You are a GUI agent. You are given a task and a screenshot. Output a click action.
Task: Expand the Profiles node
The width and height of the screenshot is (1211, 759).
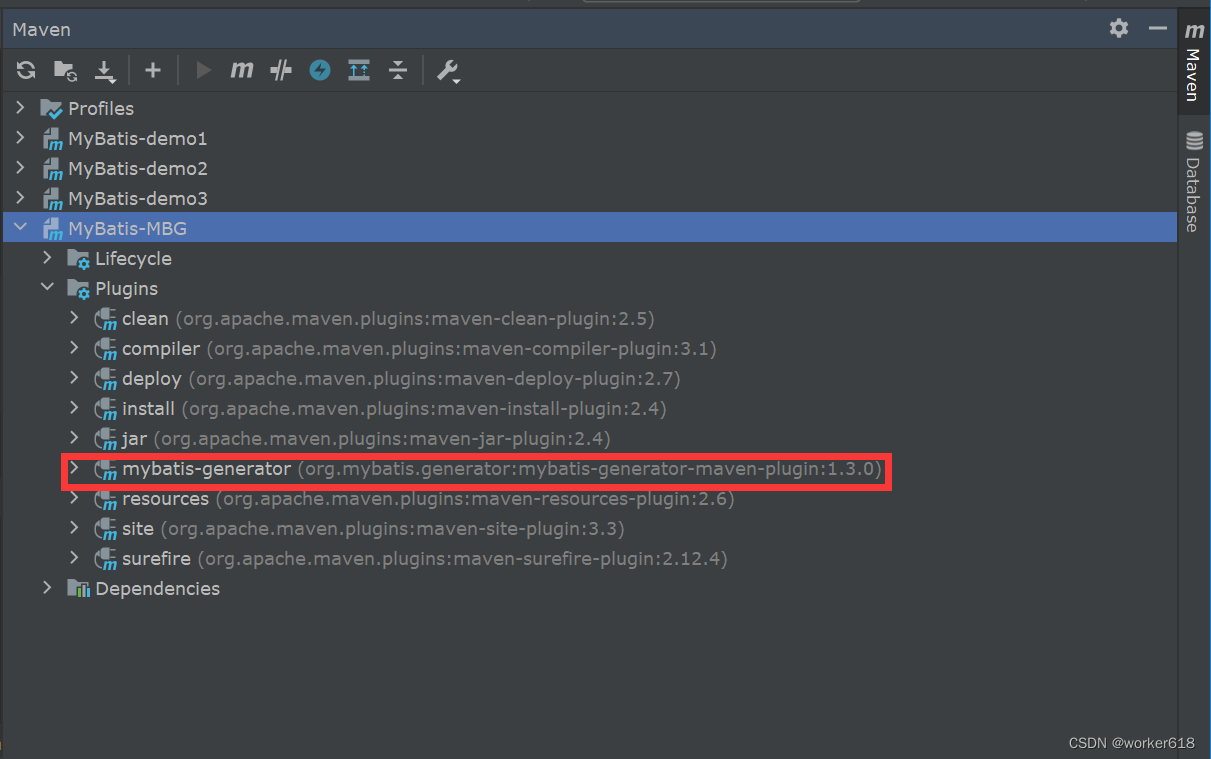(20, 108)
